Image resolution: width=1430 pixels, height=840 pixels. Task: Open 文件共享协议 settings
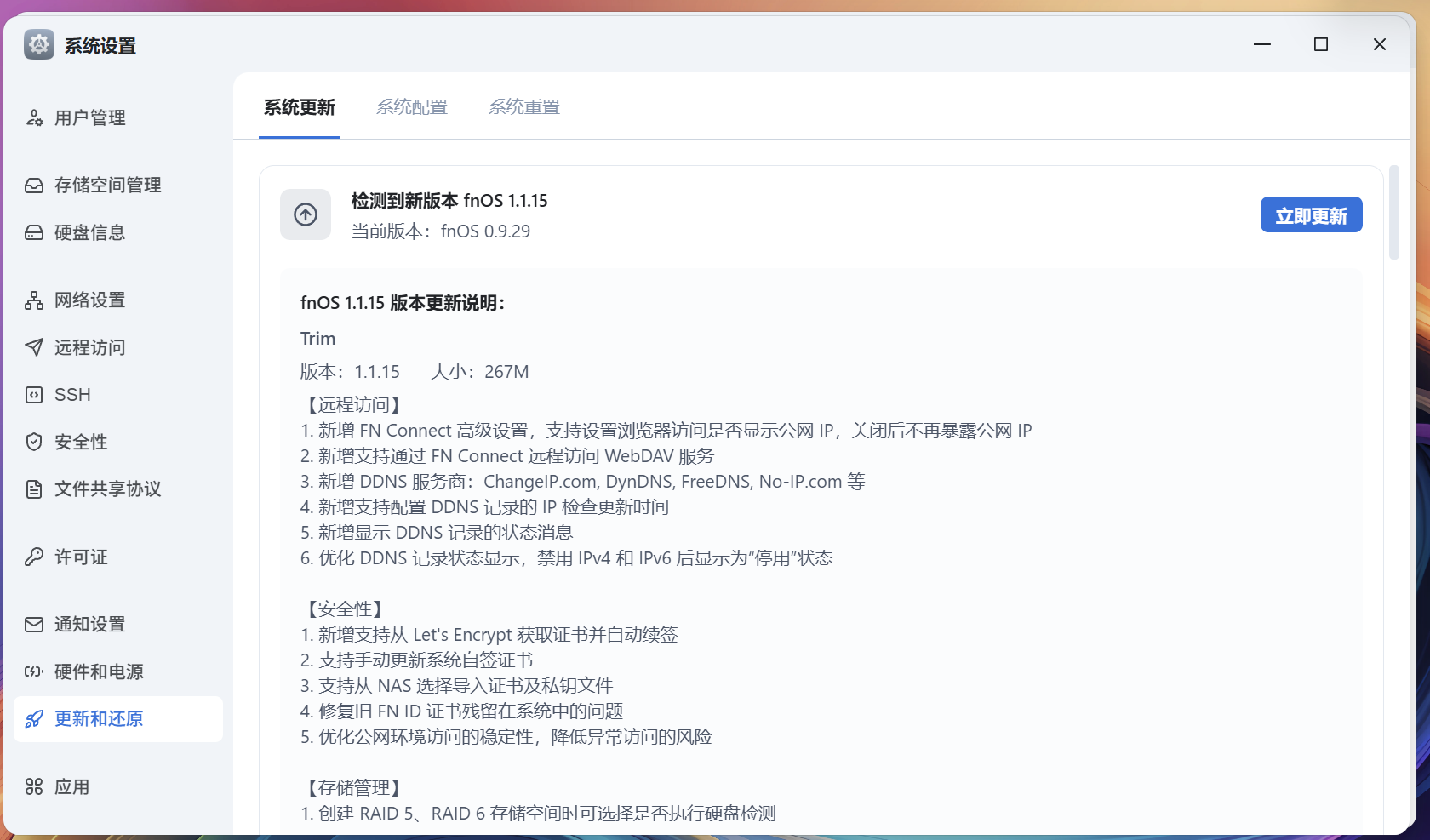tap(107, 489)
